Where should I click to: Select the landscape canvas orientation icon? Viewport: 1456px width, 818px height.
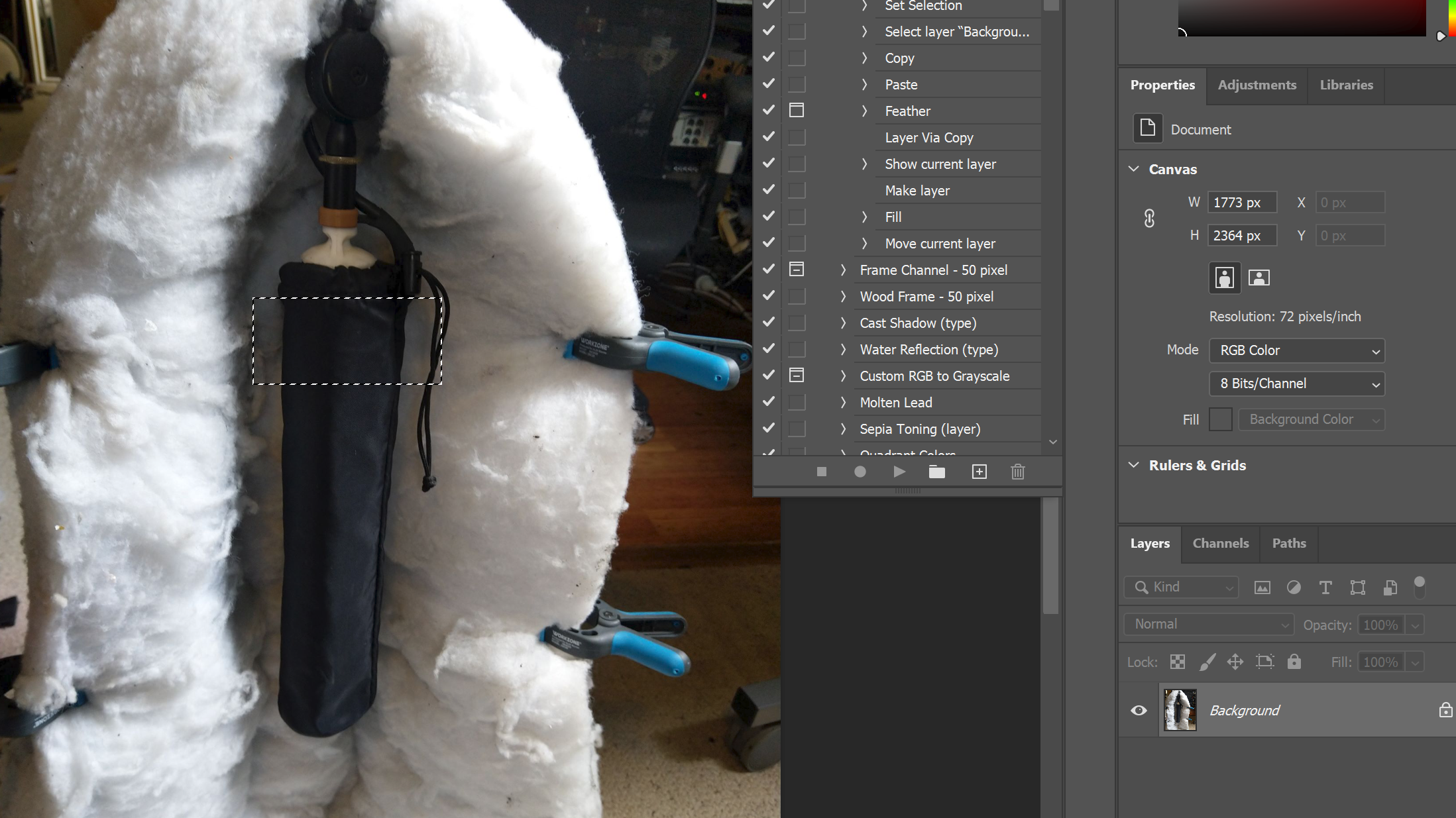1259,278
